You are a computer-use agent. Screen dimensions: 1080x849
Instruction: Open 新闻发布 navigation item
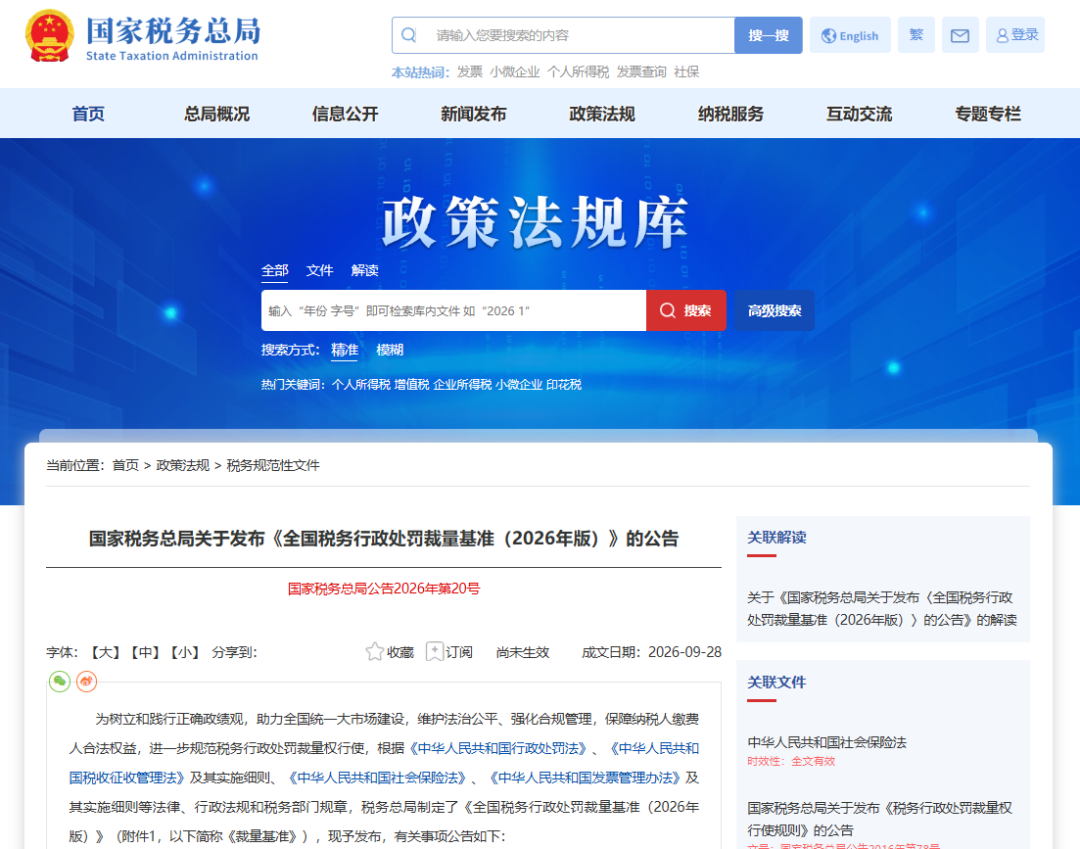[474, 114]
